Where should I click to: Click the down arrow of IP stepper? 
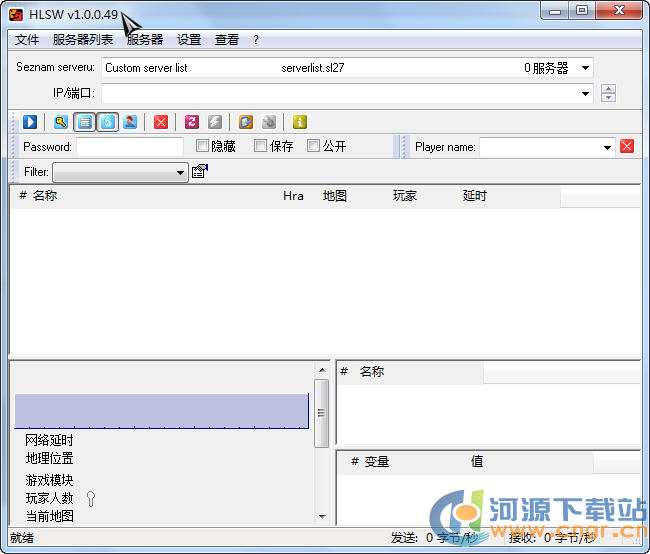tap(608, 98)
